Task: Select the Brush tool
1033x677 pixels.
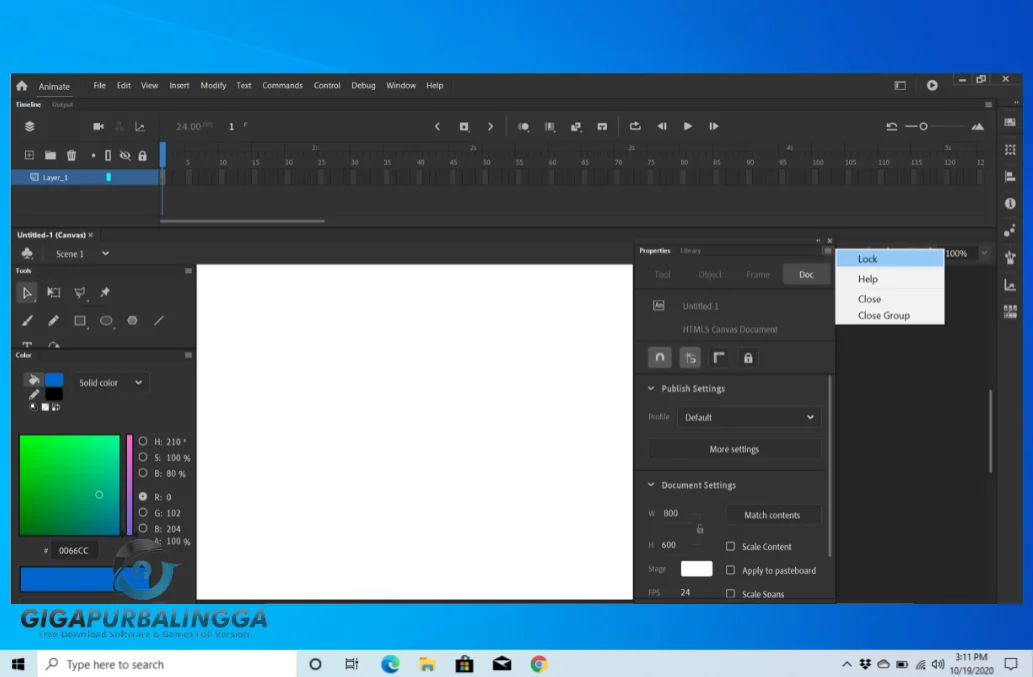Action: click(27, 321)
